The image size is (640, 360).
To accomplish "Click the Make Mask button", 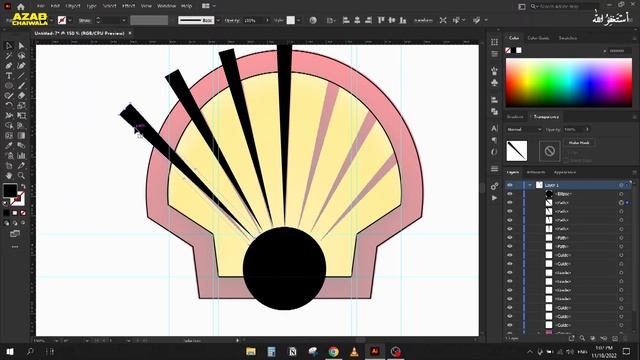I will click(579, 143).
